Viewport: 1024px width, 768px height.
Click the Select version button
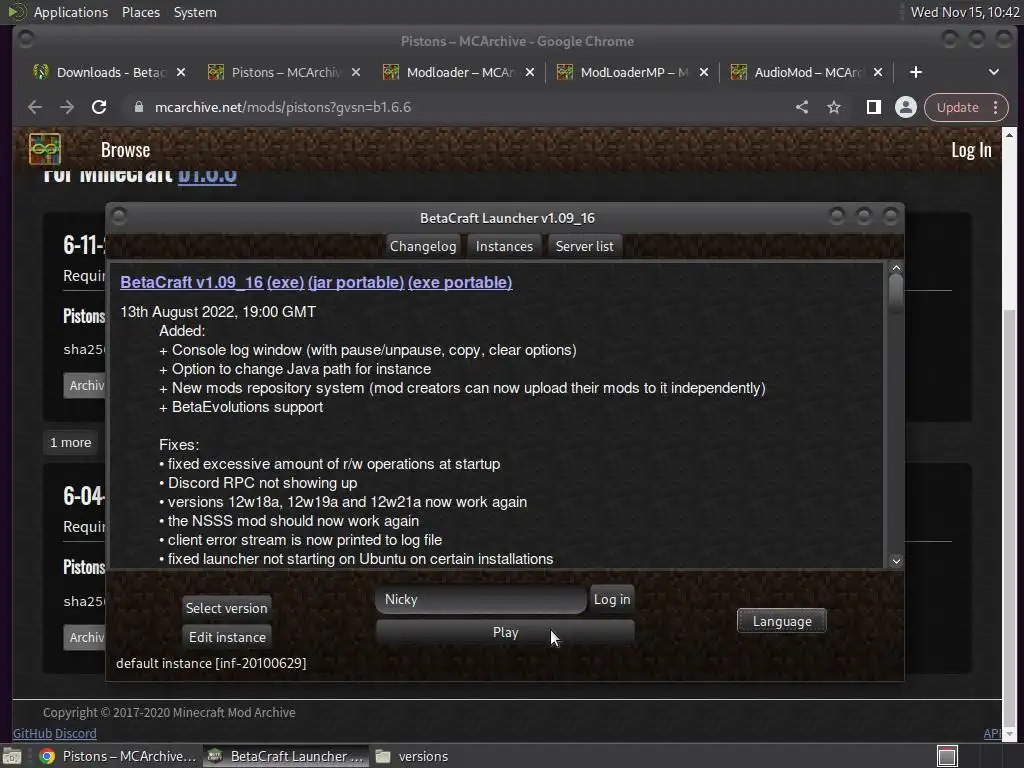click(227, 608)
